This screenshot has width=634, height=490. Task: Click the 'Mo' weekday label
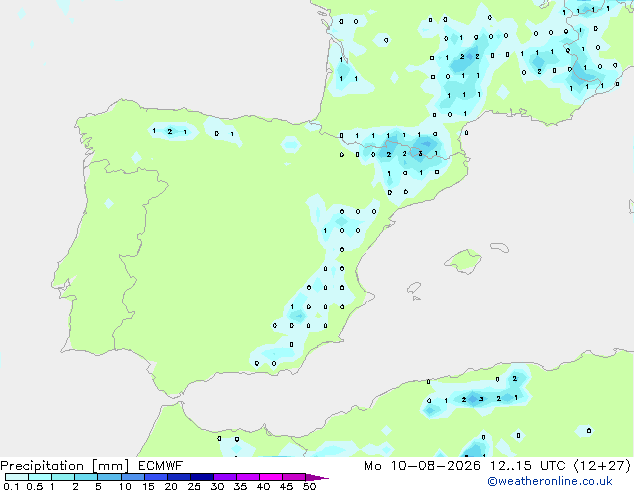coord(372,466)
